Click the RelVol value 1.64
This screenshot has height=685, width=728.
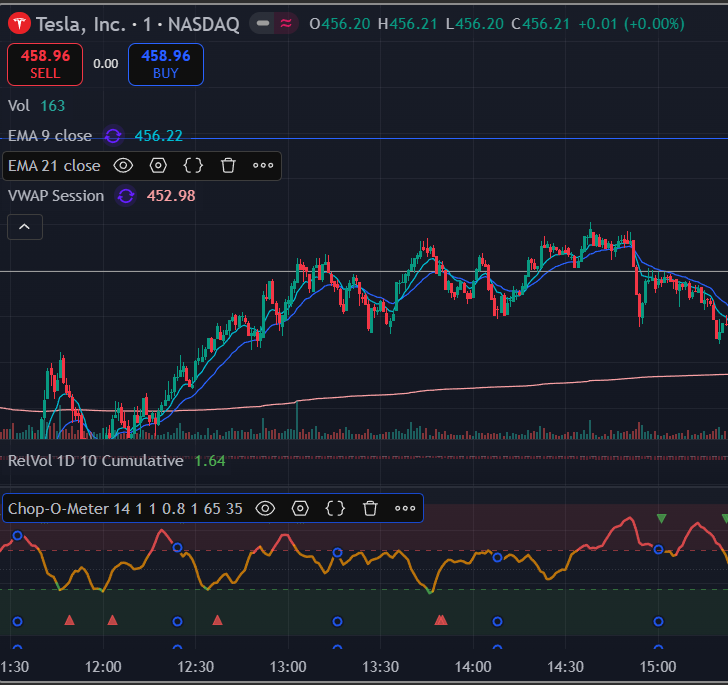pyautogui.click(x=210, y=461)
